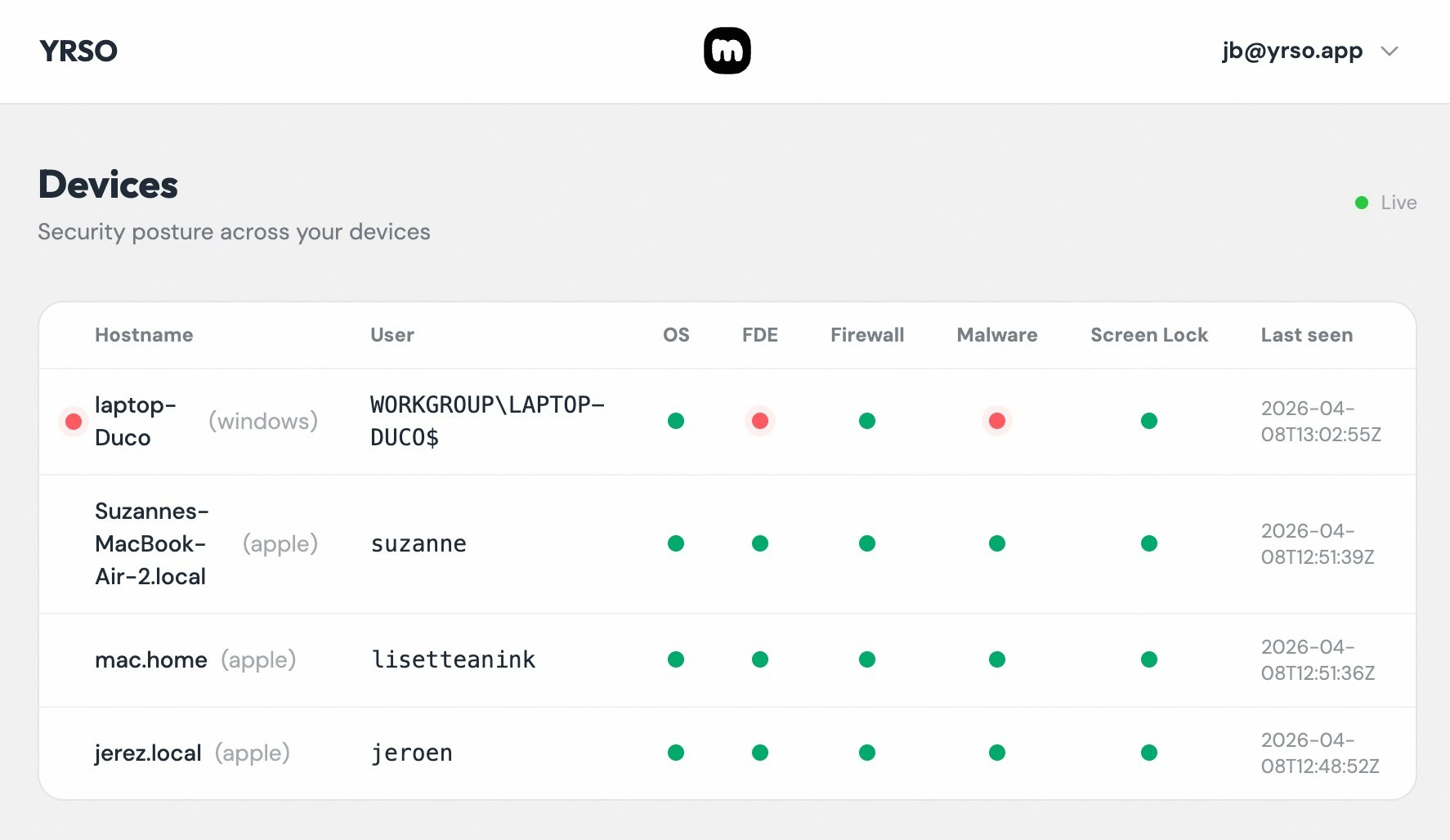Open the jb@yrso.app account dropdown chevron
The height and width of the screenshot is (840, 1450).
pos(1390,51)
